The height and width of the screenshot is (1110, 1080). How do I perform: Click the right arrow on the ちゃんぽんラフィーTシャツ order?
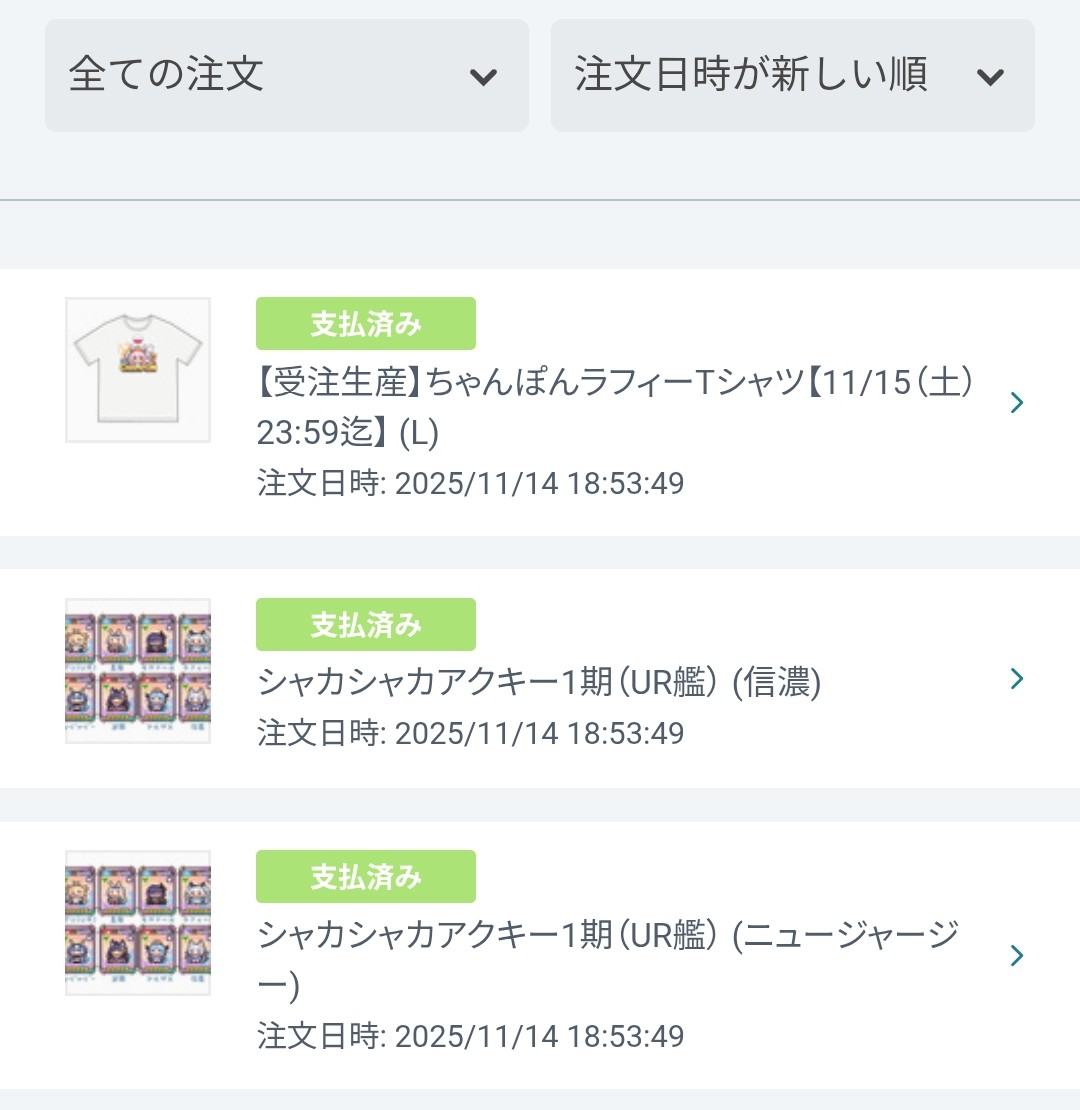[x=1017, y=403]
